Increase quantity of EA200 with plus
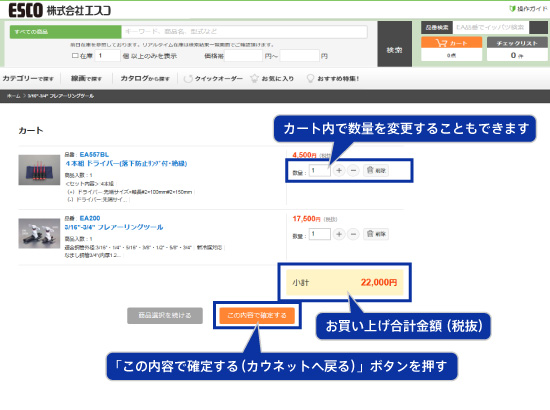 339,234
